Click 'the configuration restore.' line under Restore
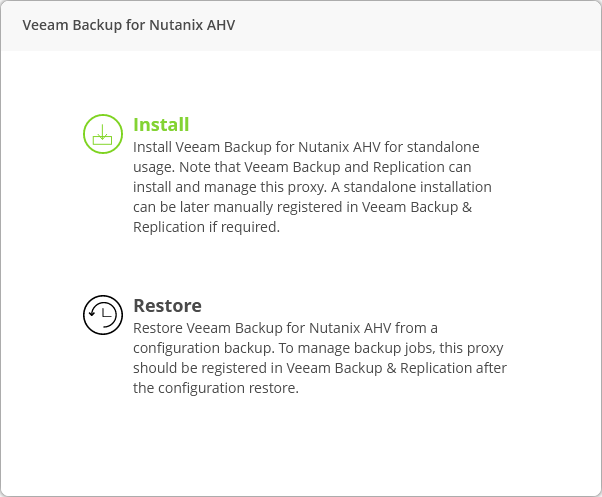The width and height of the screenshot is (602, 497). 215,387
